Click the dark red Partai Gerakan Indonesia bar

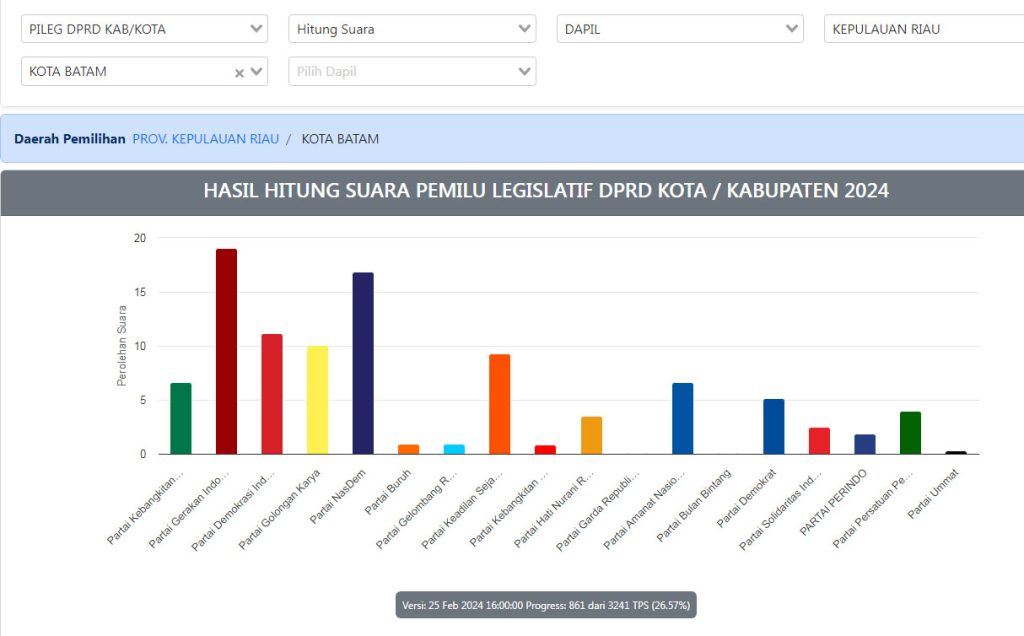(x=226, y=351)
